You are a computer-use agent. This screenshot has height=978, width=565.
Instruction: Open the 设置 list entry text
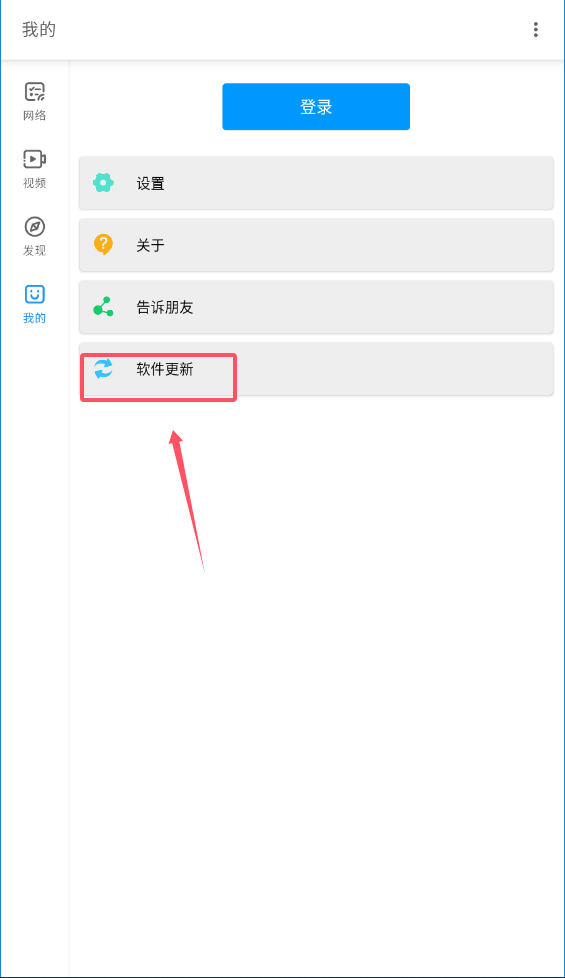[150, 183]
